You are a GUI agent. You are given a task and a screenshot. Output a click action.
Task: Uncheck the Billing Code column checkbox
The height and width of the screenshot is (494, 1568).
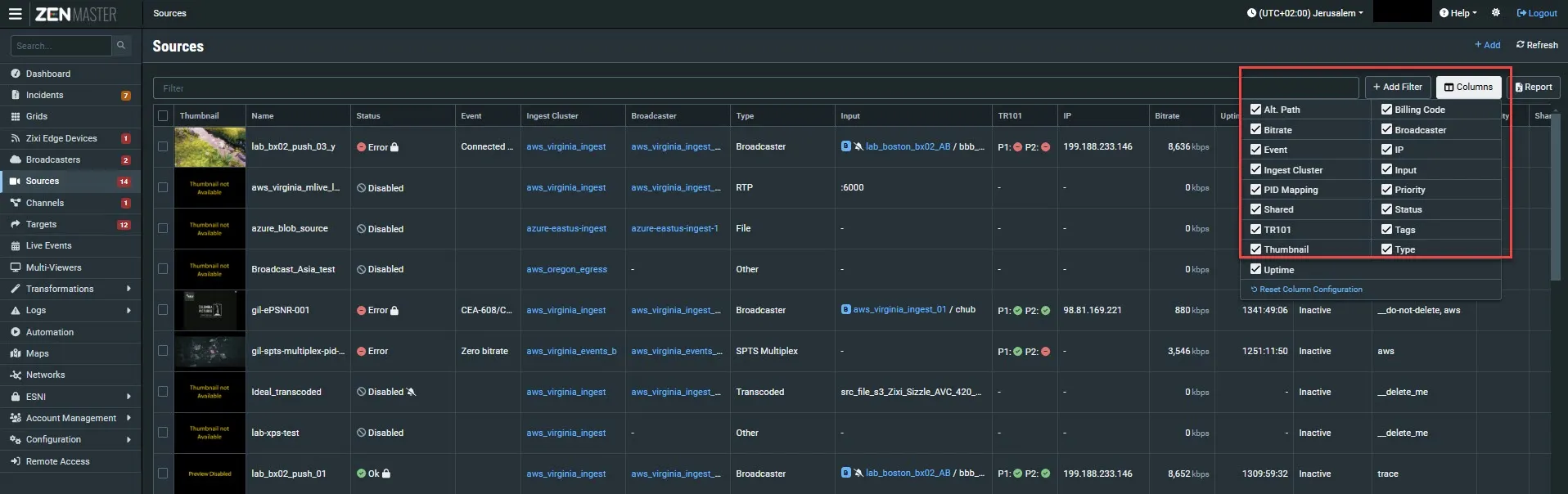1386,109
